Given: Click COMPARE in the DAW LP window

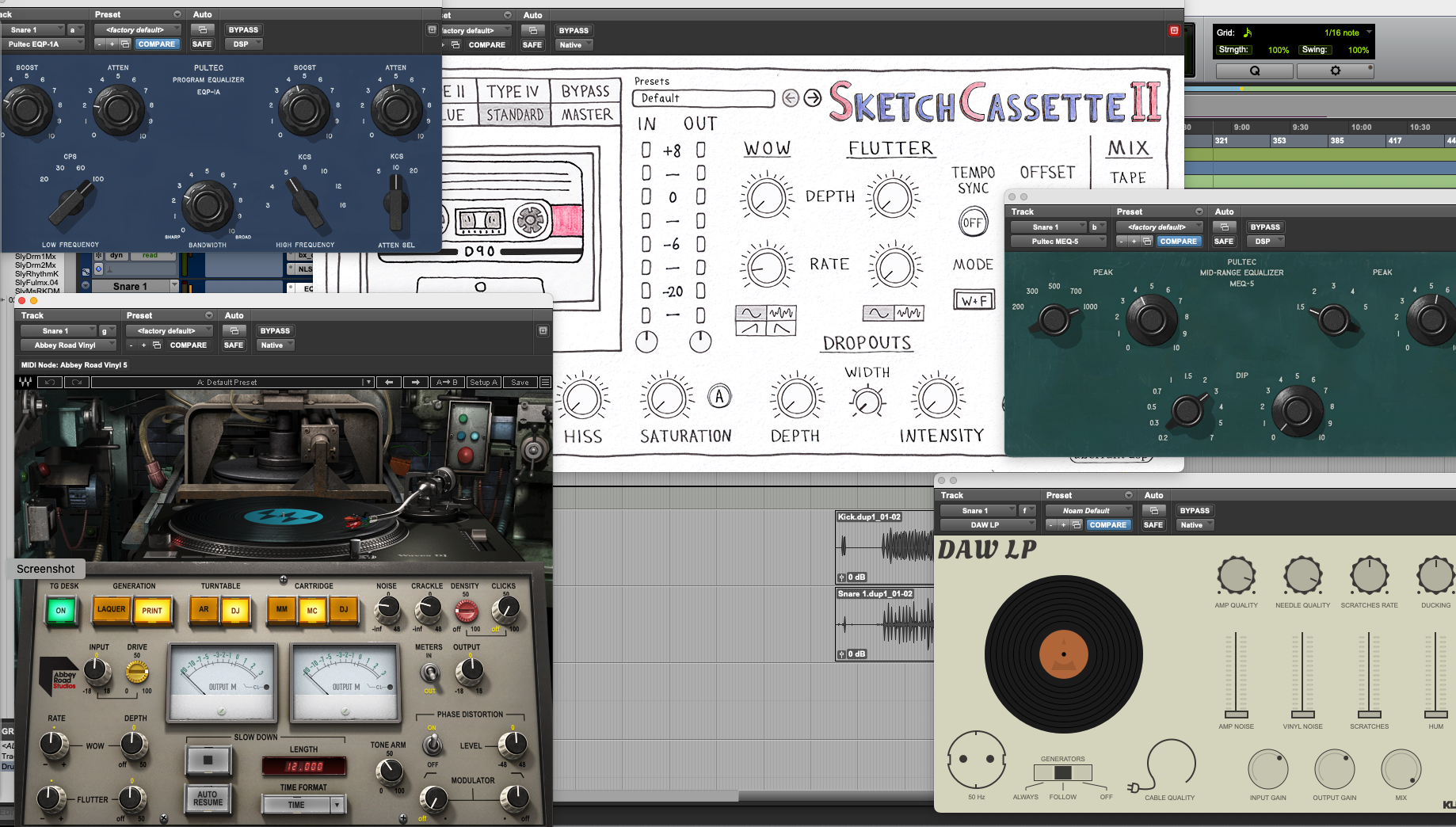Looking at the screenshot, I should click(1107, 525).
